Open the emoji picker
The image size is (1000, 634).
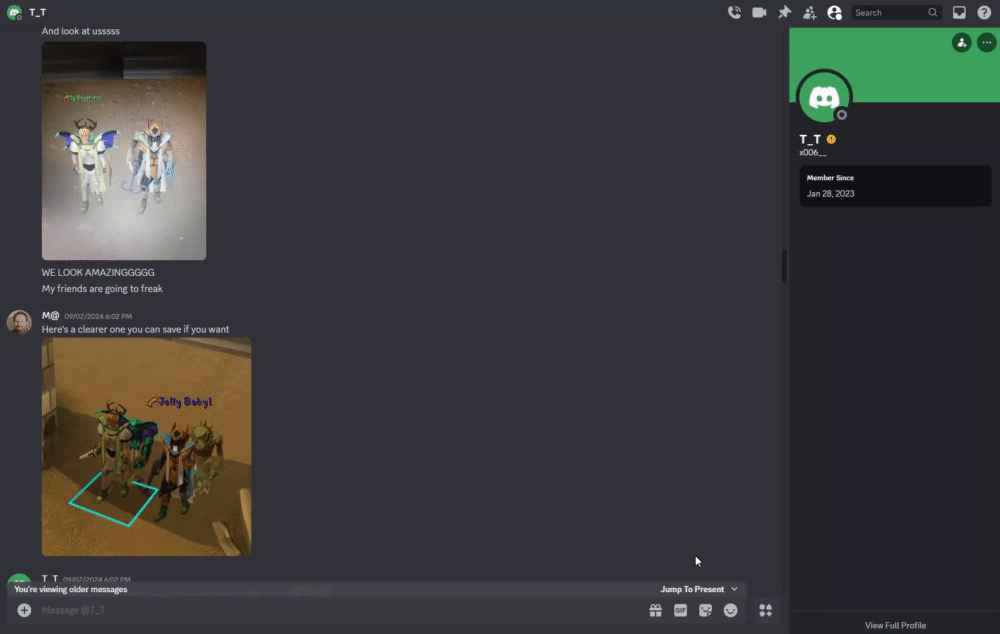730,610
